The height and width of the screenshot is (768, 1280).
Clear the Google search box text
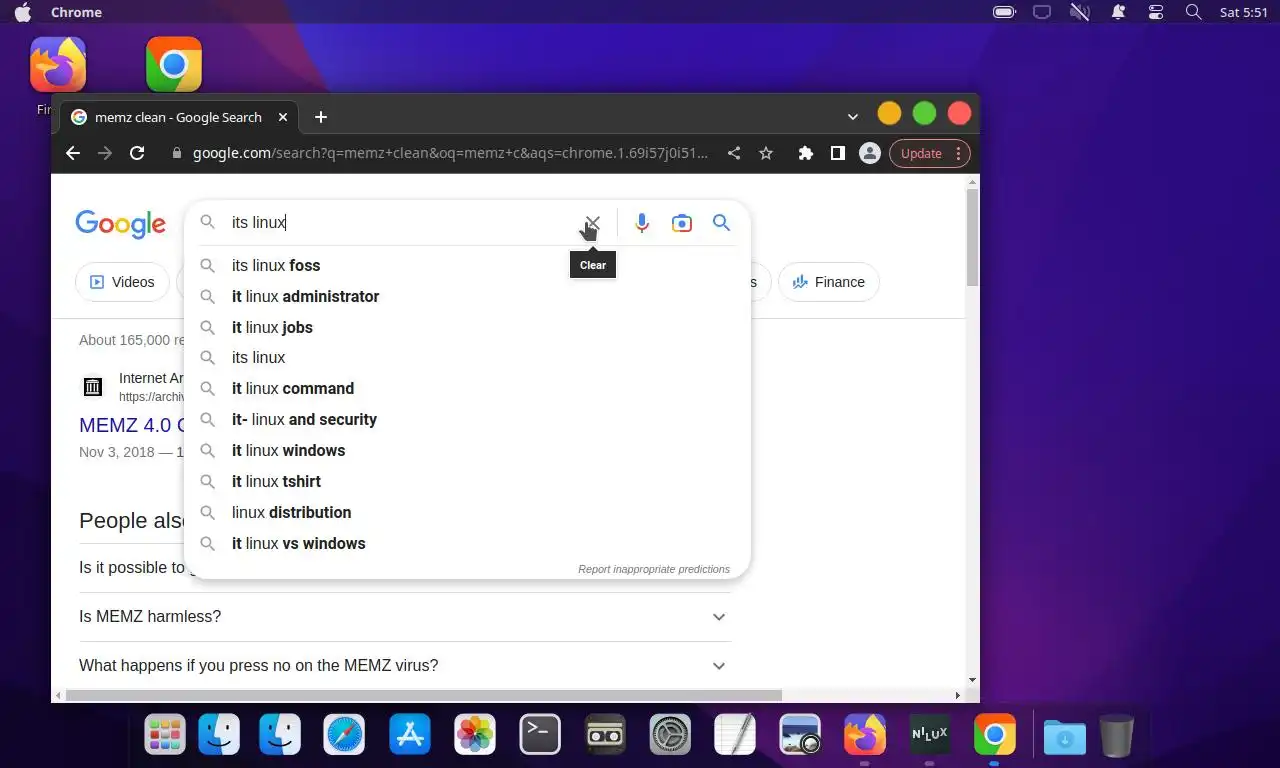pyautogui.click(x=593, y=223)
